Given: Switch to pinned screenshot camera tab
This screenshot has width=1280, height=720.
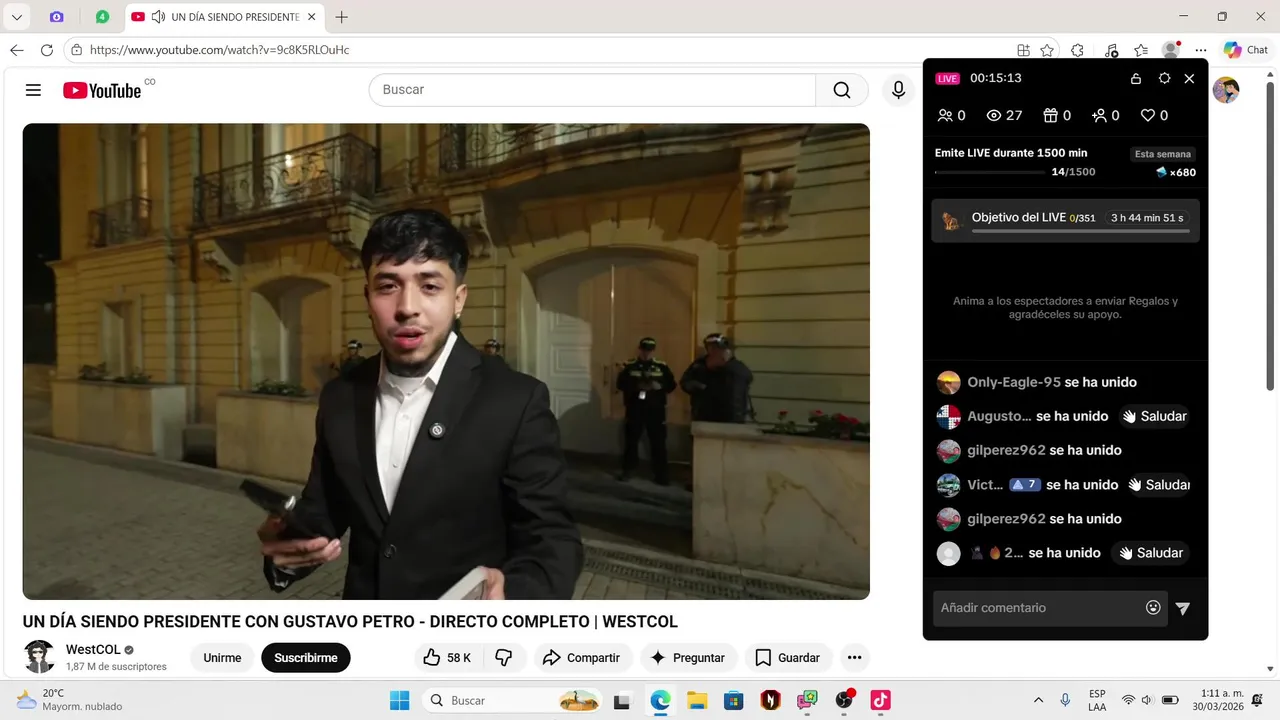Looking at the screenshot, I should point(56,17).
